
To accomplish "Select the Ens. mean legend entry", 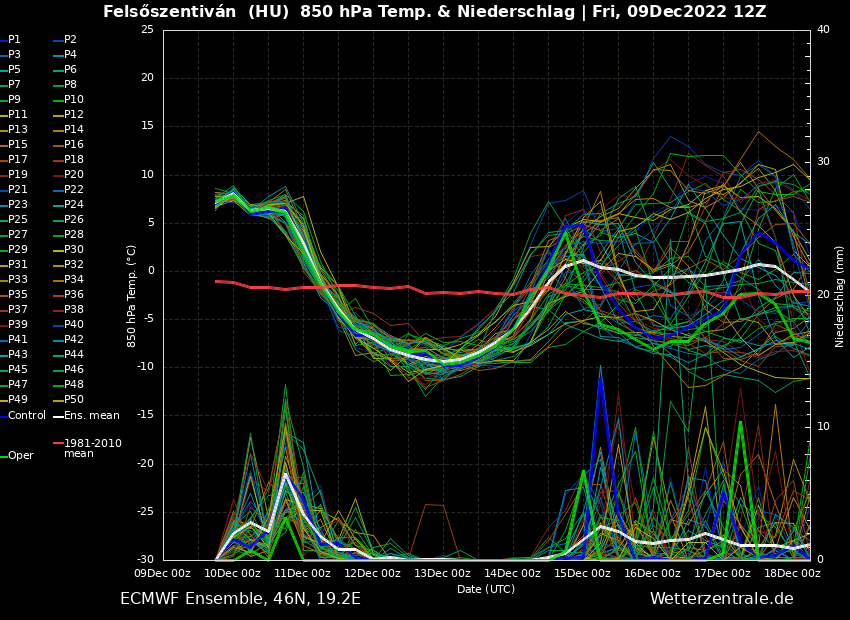I will click(91, 415).
